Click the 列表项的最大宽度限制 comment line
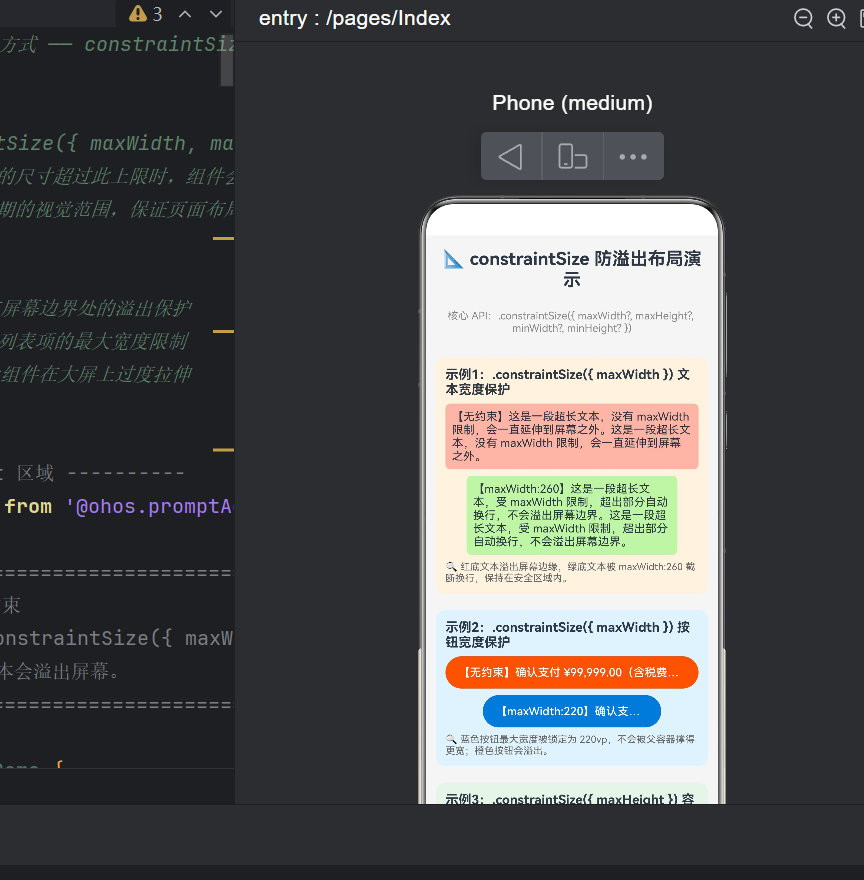Image resolution: width=864 pixels, height=880 pixels. click(94, 341)
